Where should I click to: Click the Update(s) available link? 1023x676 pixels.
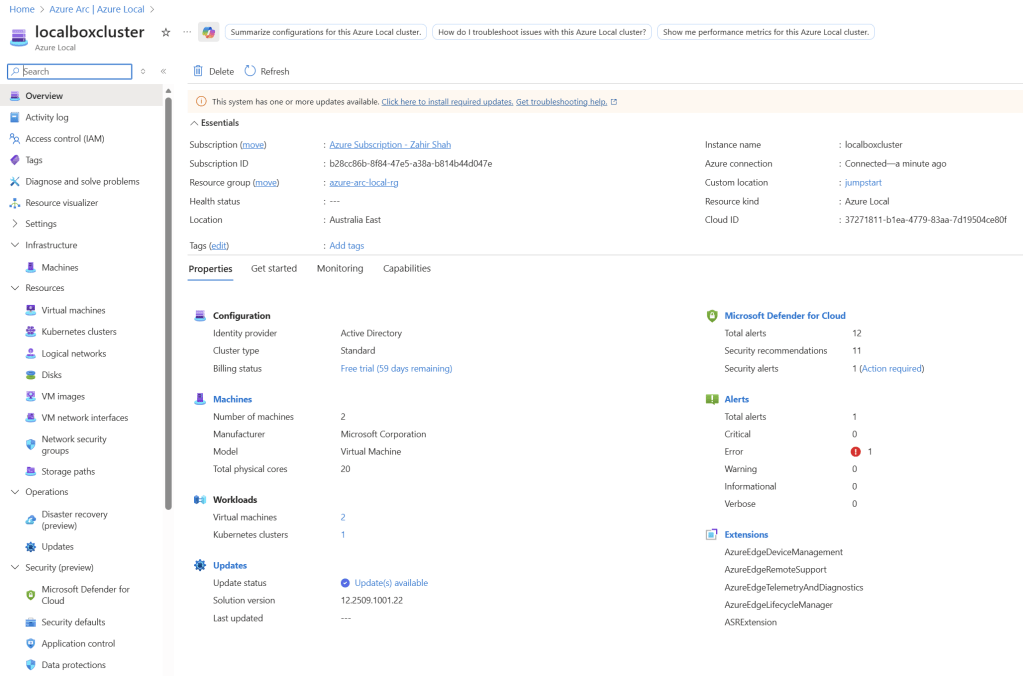pyautogui.click(x=390, y=583)
